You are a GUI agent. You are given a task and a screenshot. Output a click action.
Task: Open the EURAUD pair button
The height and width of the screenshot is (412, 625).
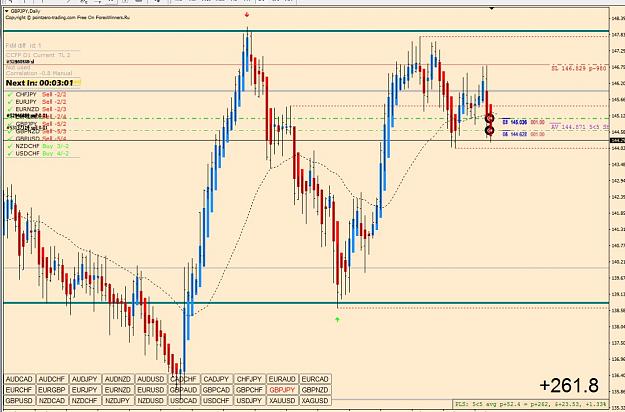click(x=282, y=379)
